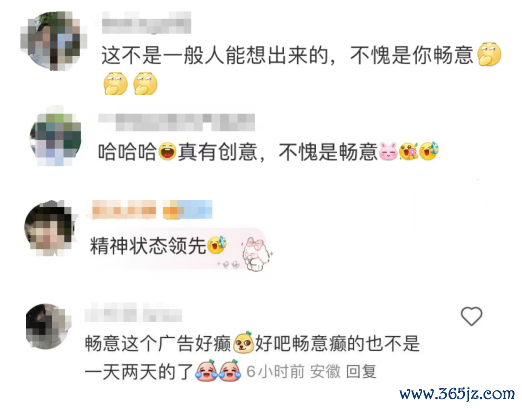Select the 精神状态领先 comment bubble
This screenshot has height=409, width=522.
pyautogui.click(x=180, y=248)
